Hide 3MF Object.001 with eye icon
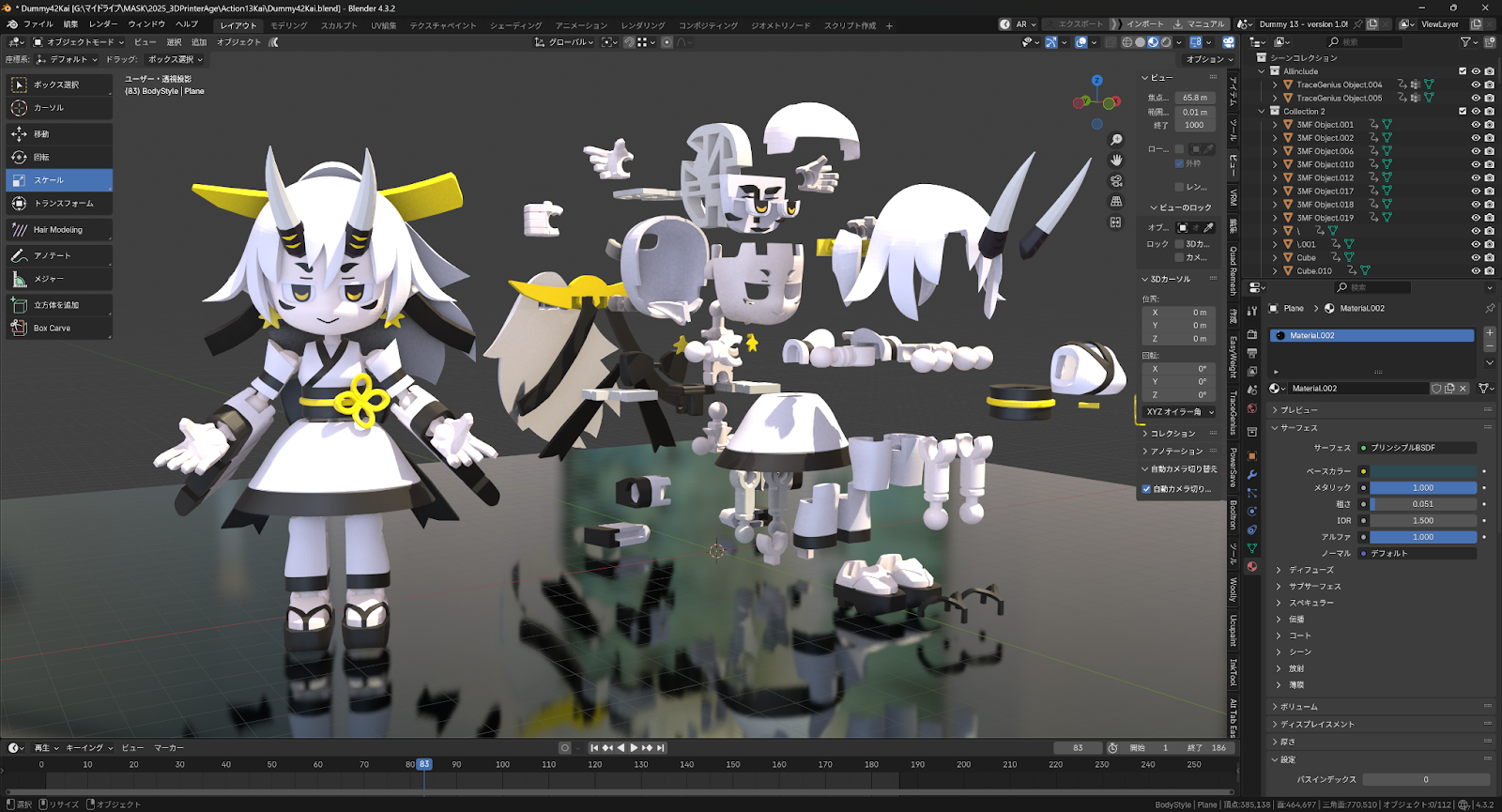Screen dimensions: 1502x812 point(1476,125)
